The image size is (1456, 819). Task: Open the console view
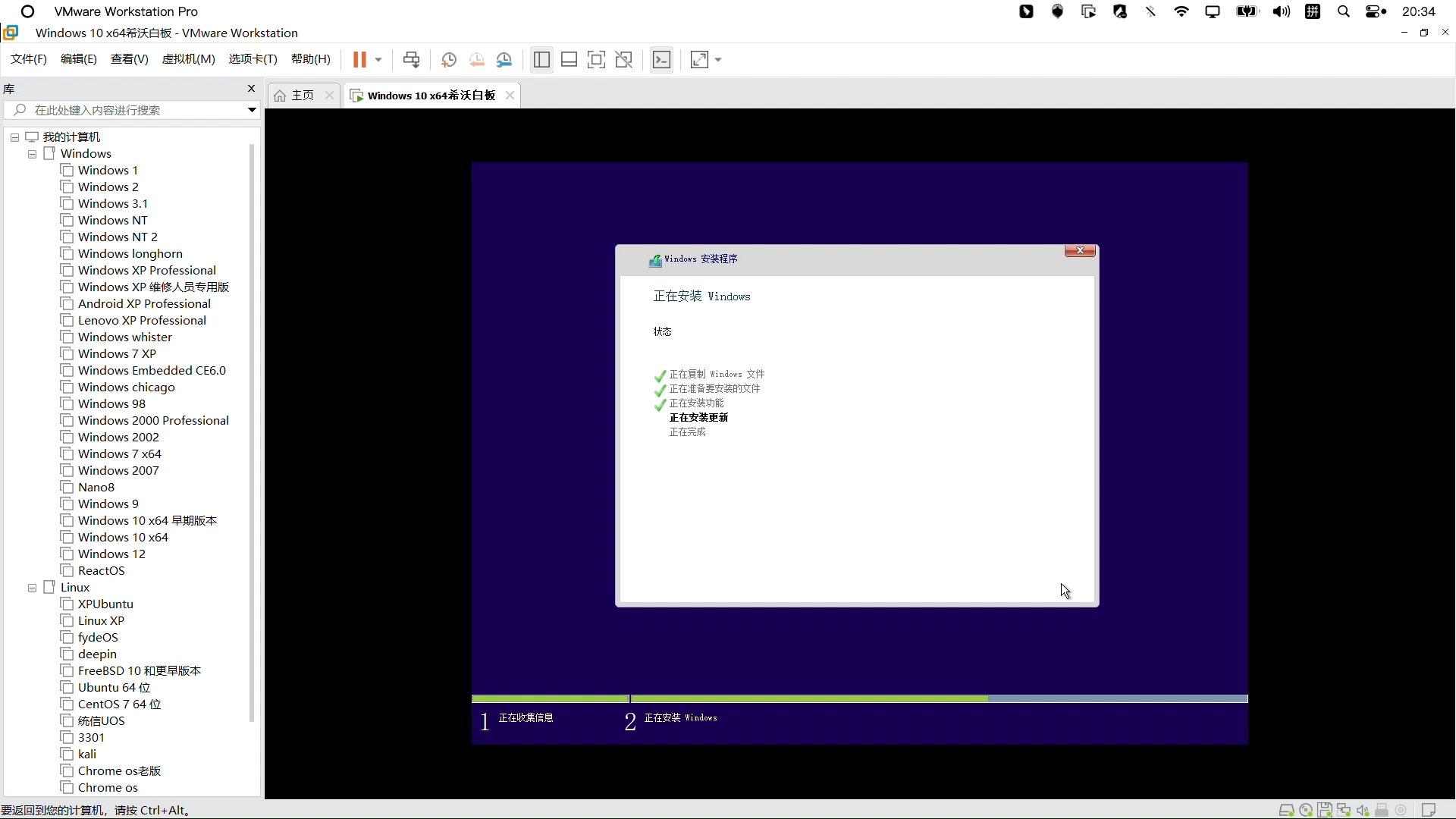tap(661, 60)
